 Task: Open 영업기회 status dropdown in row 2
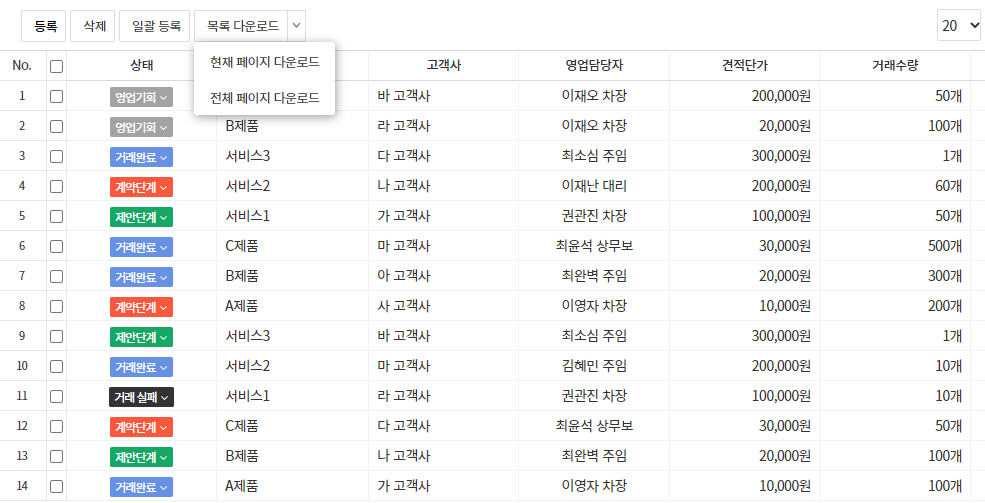(141, 127)
